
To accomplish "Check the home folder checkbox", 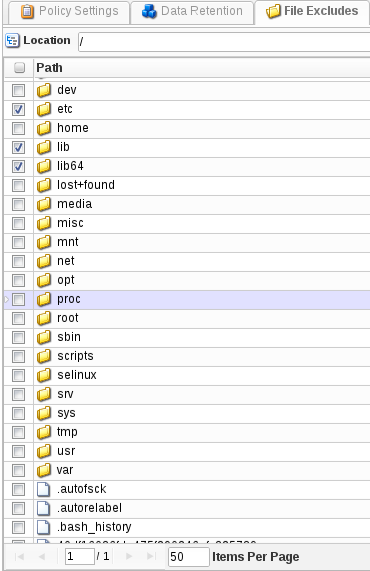I will [x=18, y=128].
